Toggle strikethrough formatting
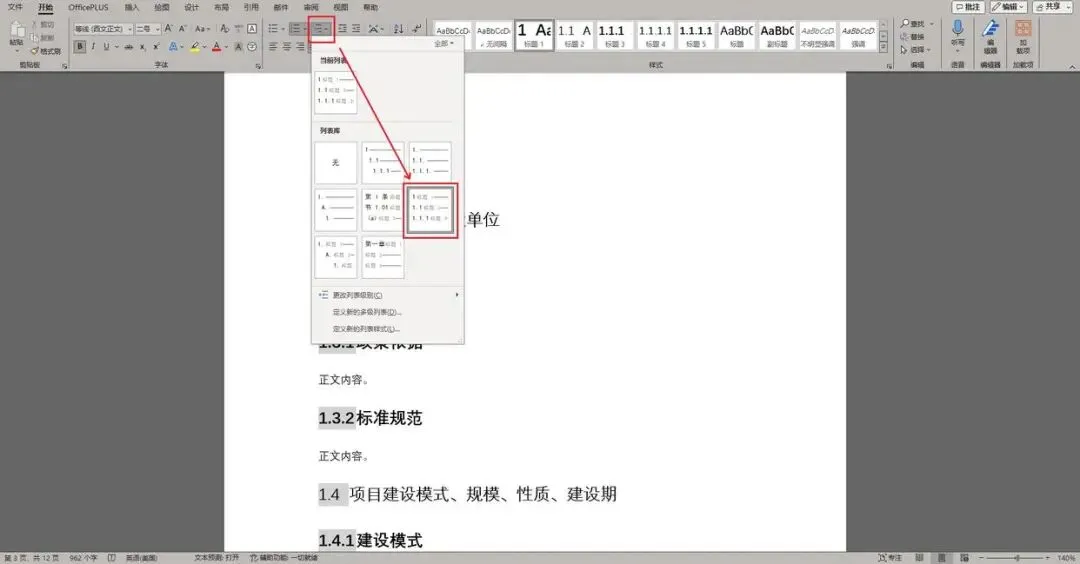 (x=129, y=47)
